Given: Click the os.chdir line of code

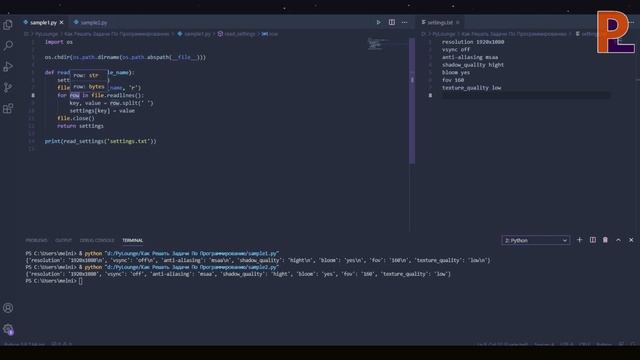Looking at the screenshot, I should [125, 57].
